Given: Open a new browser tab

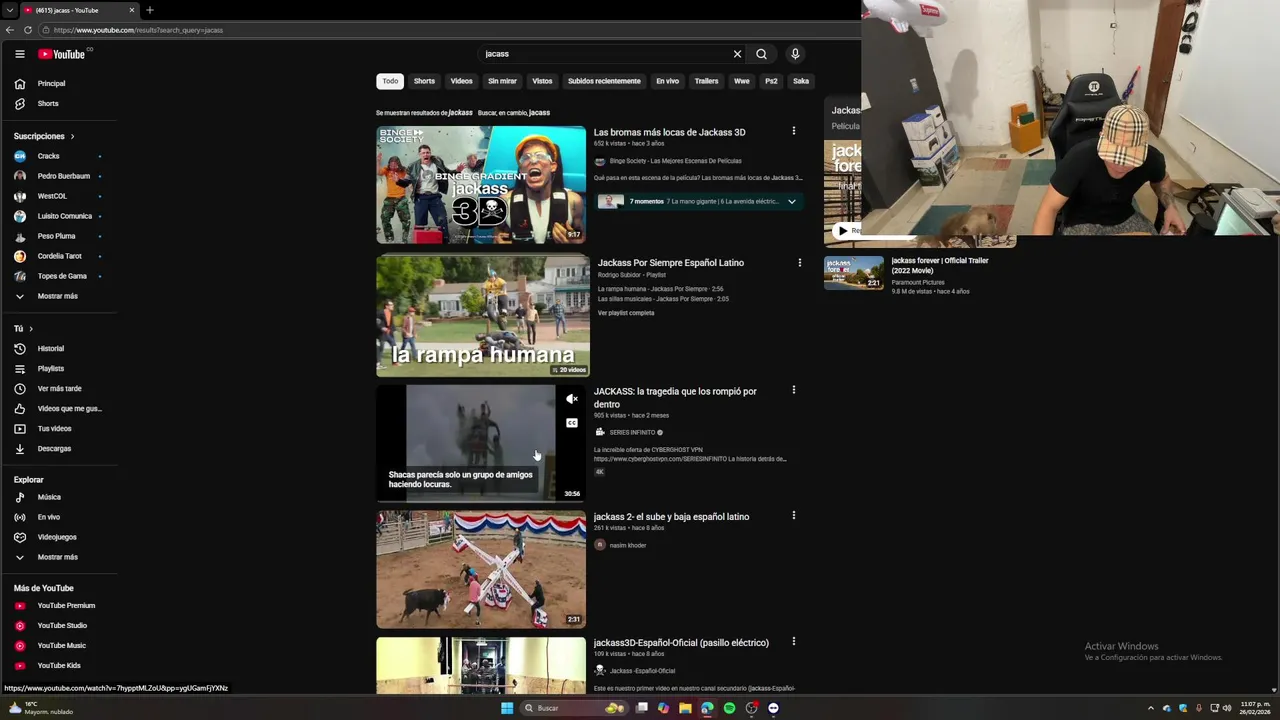Looking at the screenshot, I should [x=150, y=10].
